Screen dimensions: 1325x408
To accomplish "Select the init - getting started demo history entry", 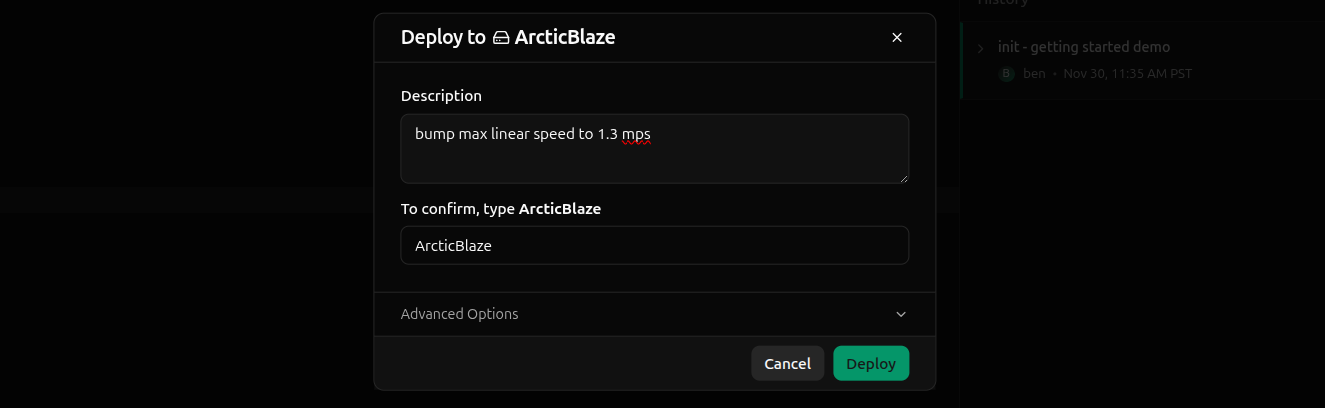I will (1083, 47).
